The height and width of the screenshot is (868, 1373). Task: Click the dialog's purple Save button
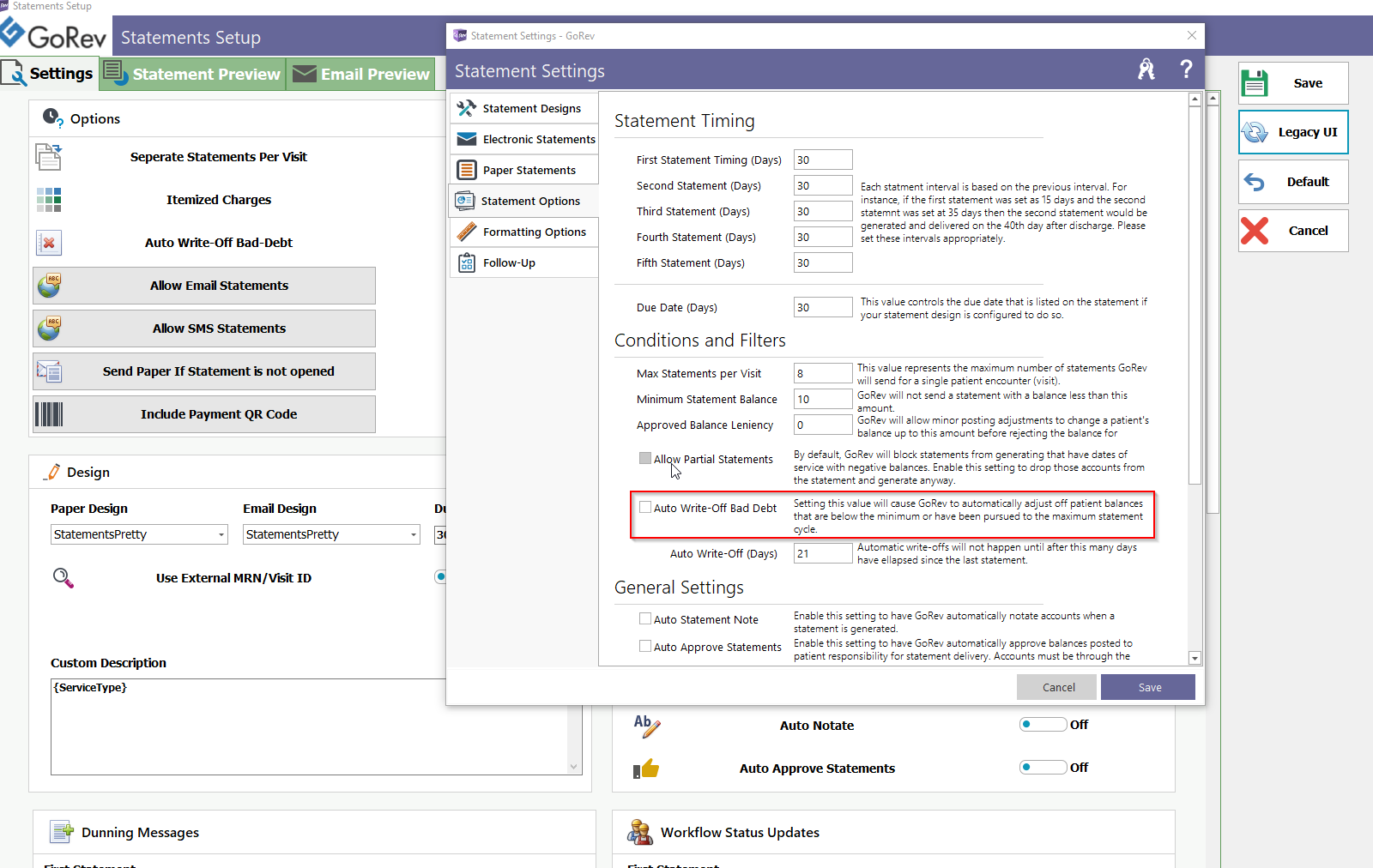(x=1148, y=687)
